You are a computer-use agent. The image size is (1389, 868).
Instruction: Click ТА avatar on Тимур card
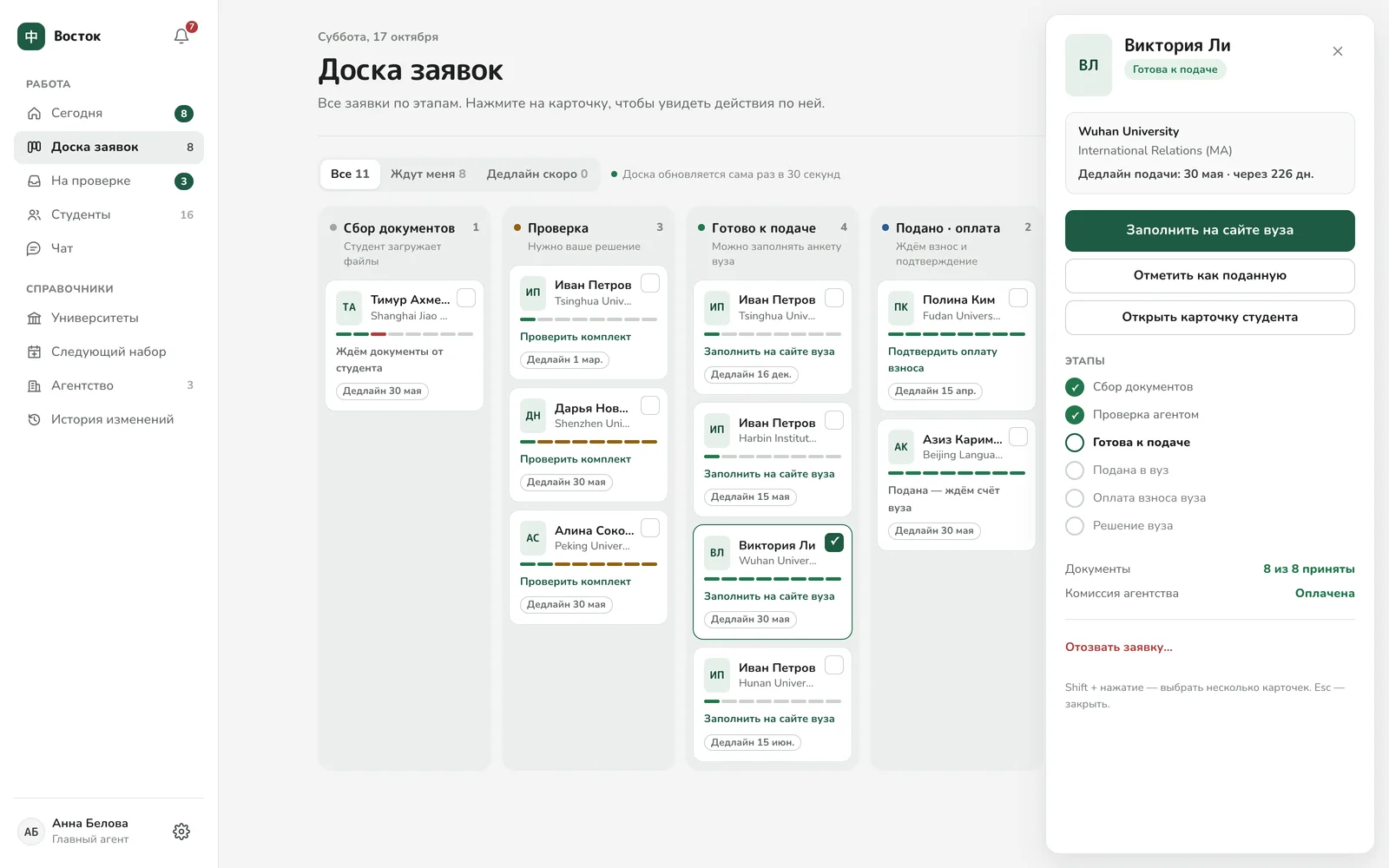(x=349, y=307)
